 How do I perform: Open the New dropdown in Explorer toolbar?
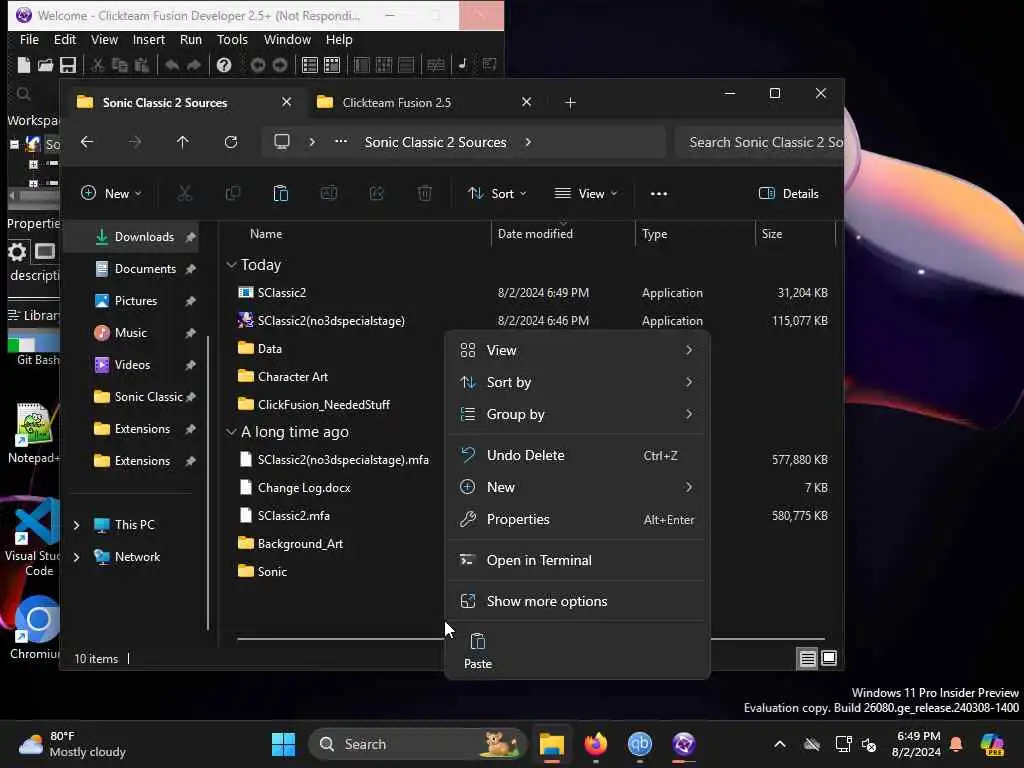pos(110,193)
